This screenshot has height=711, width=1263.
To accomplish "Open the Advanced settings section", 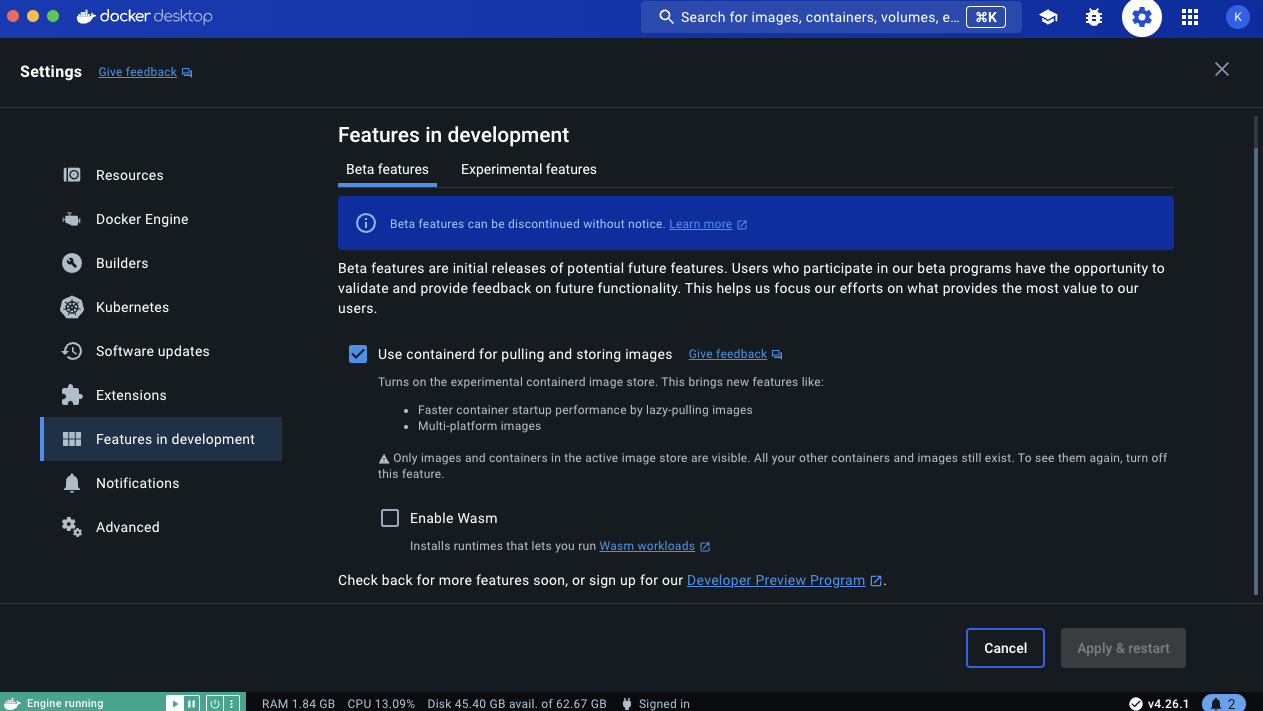I will [161, 527].
